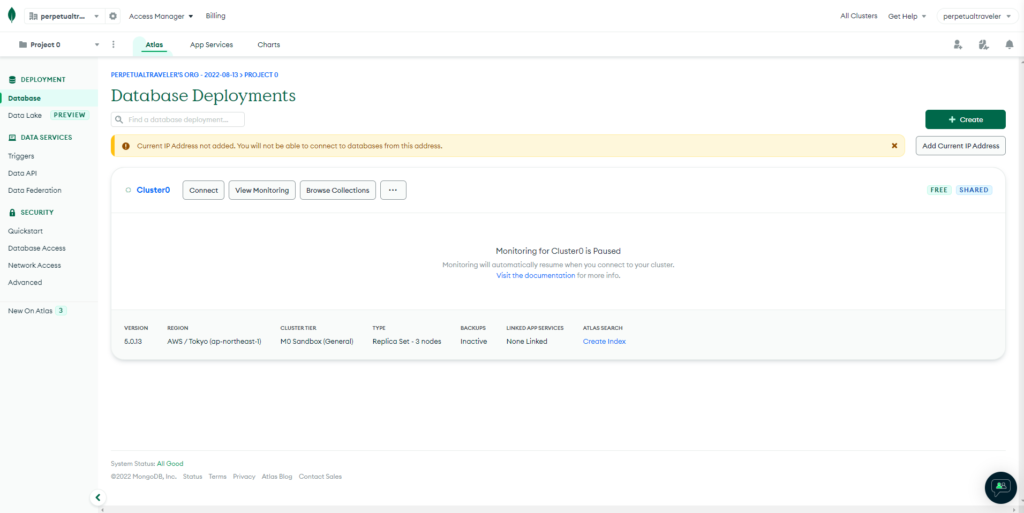Click the All Good system status link
The height and width of the screenshot is (513, 1024).
point(170,463)
